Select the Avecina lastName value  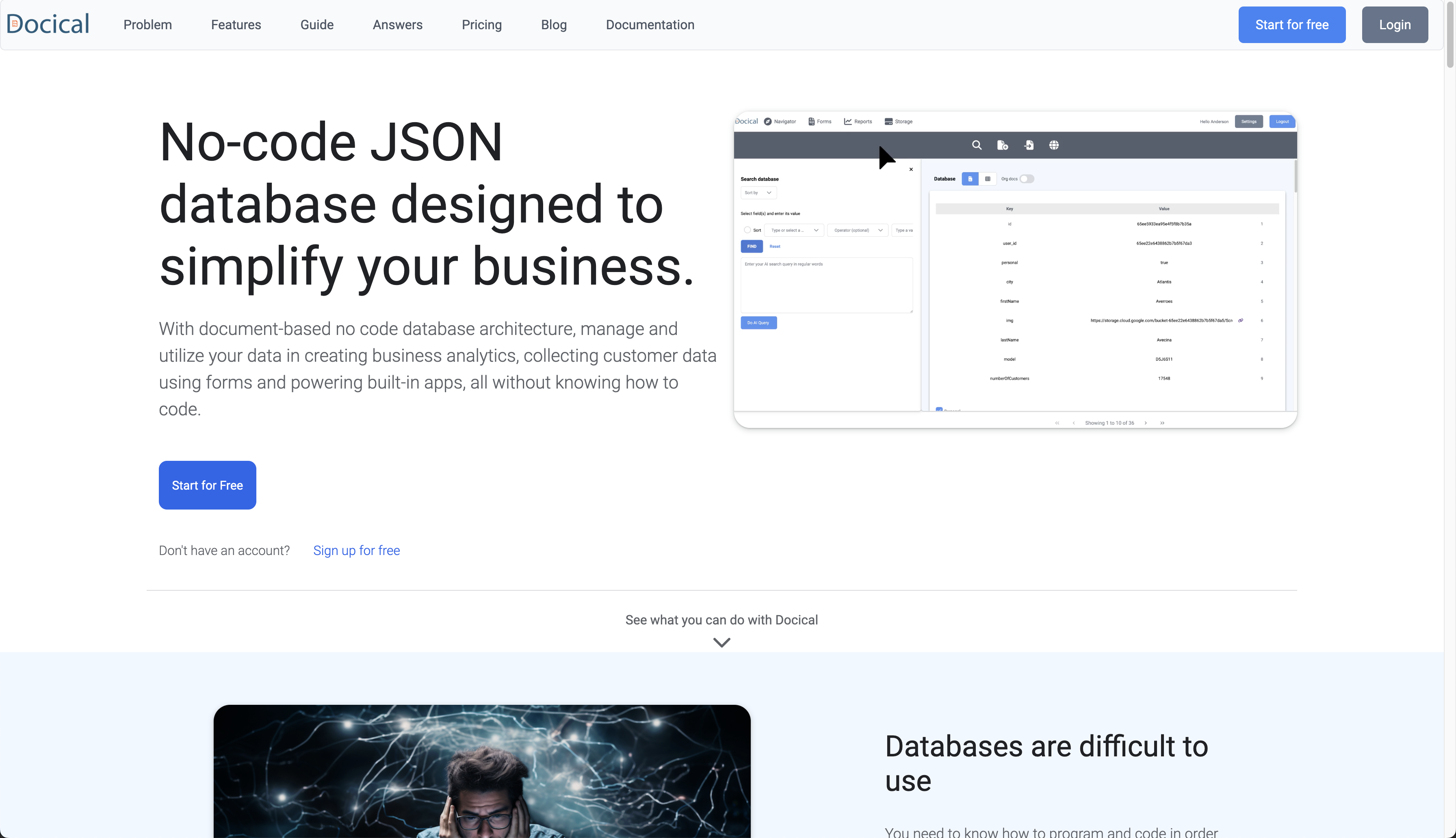1164,340
